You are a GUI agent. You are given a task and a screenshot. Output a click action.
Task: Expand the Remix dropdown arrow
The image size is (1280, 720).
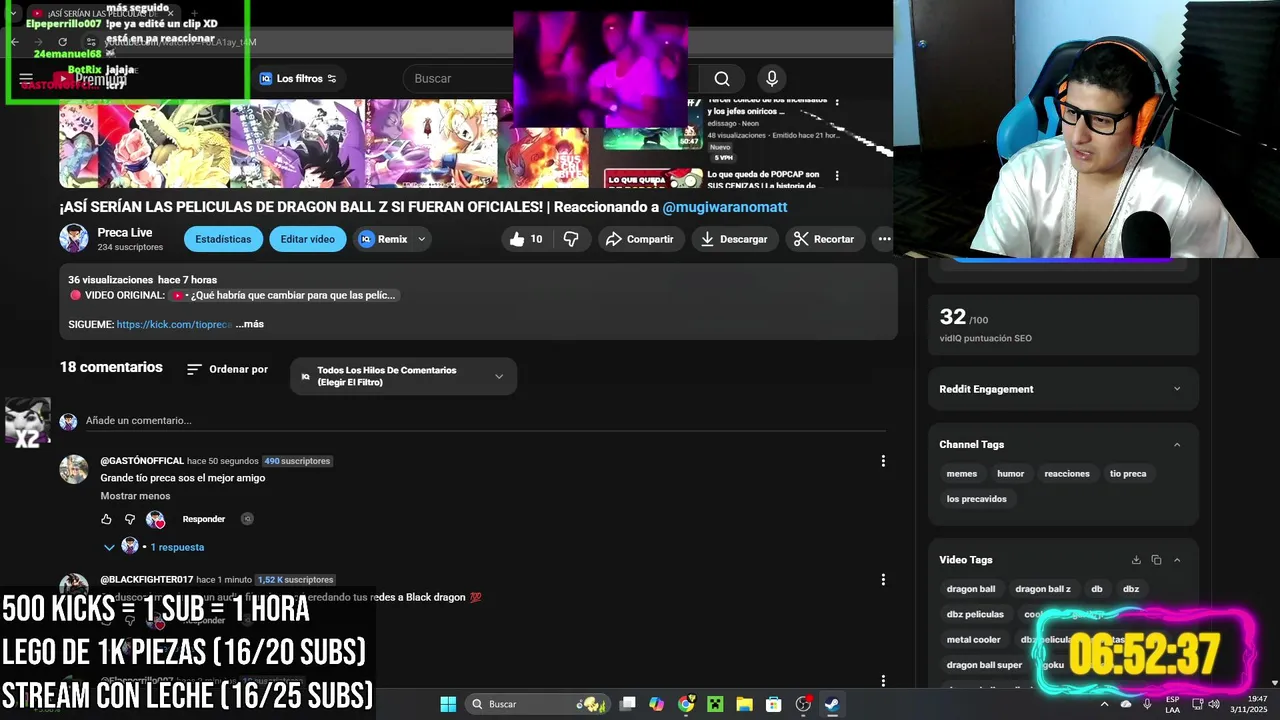click(421, 239)
